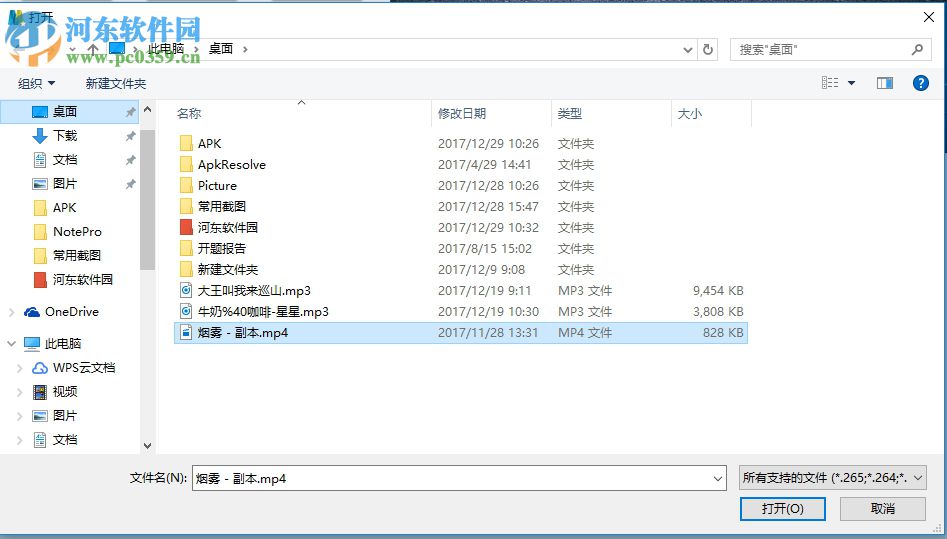Click 牛奶%40咖啡-星星.mp3 file icon

coord(187,311)
